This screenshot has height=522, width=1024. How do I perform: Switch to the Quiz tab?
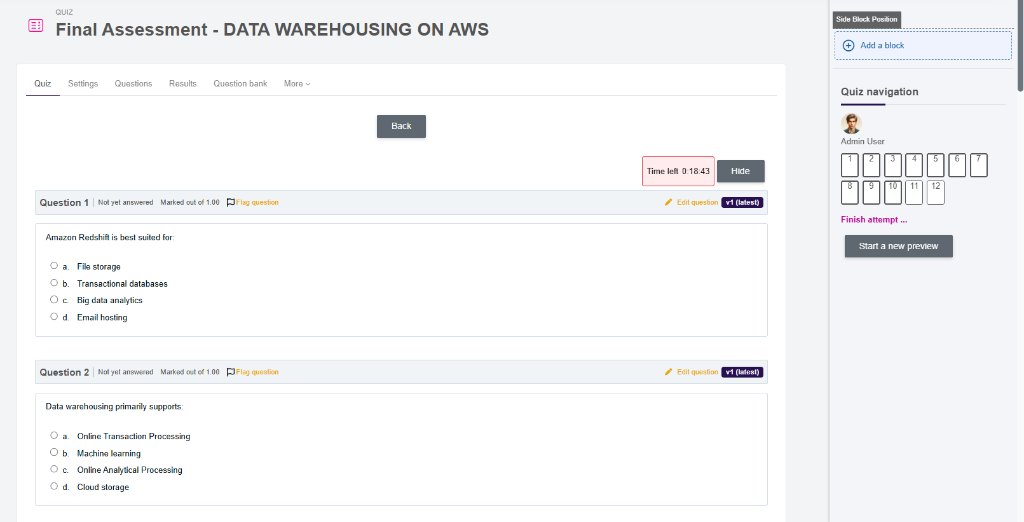click(42, 84)
